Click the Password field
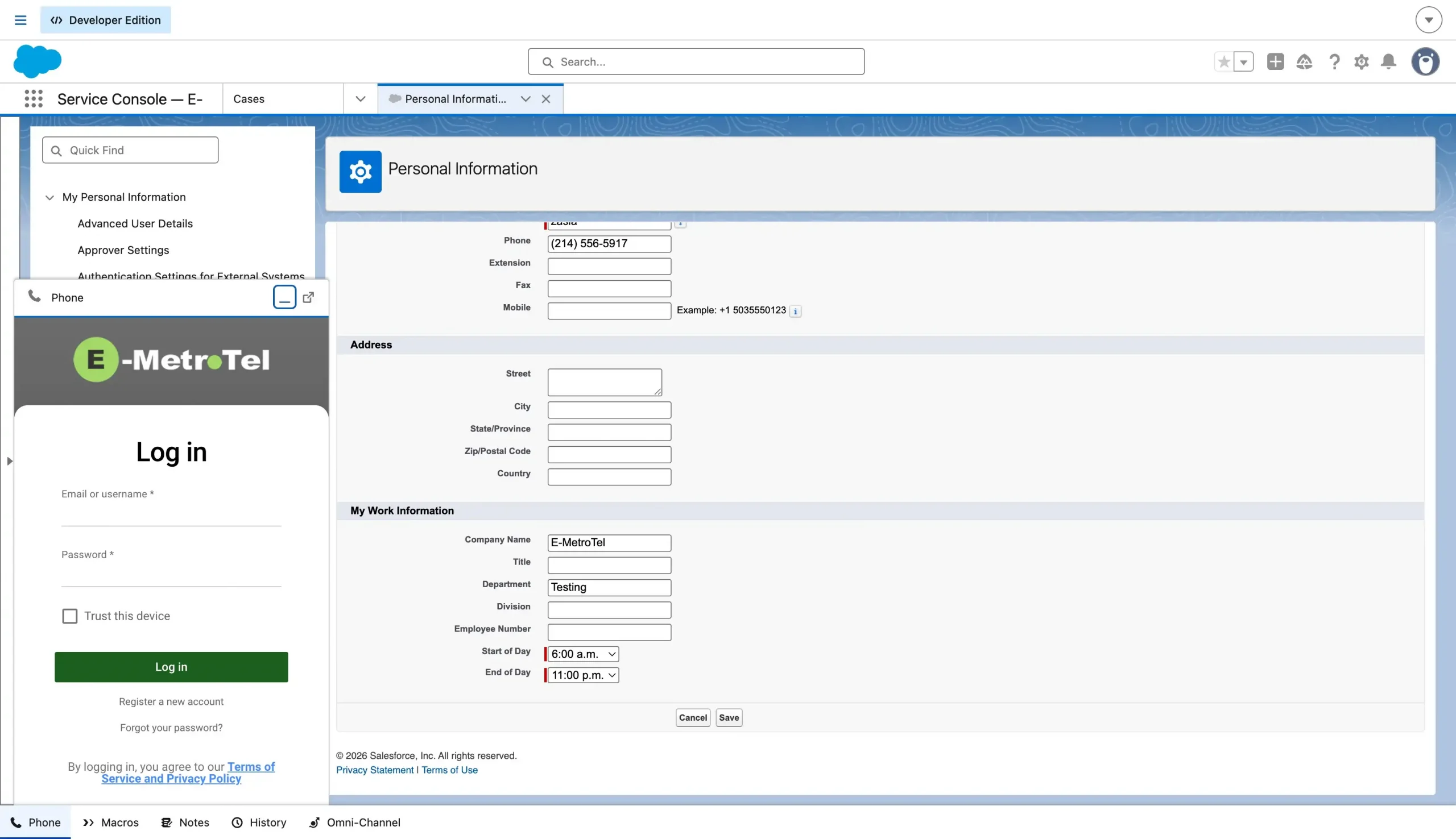Image resolution: width=1456 pixels, height=839 pixels. [x=171, y=575]
